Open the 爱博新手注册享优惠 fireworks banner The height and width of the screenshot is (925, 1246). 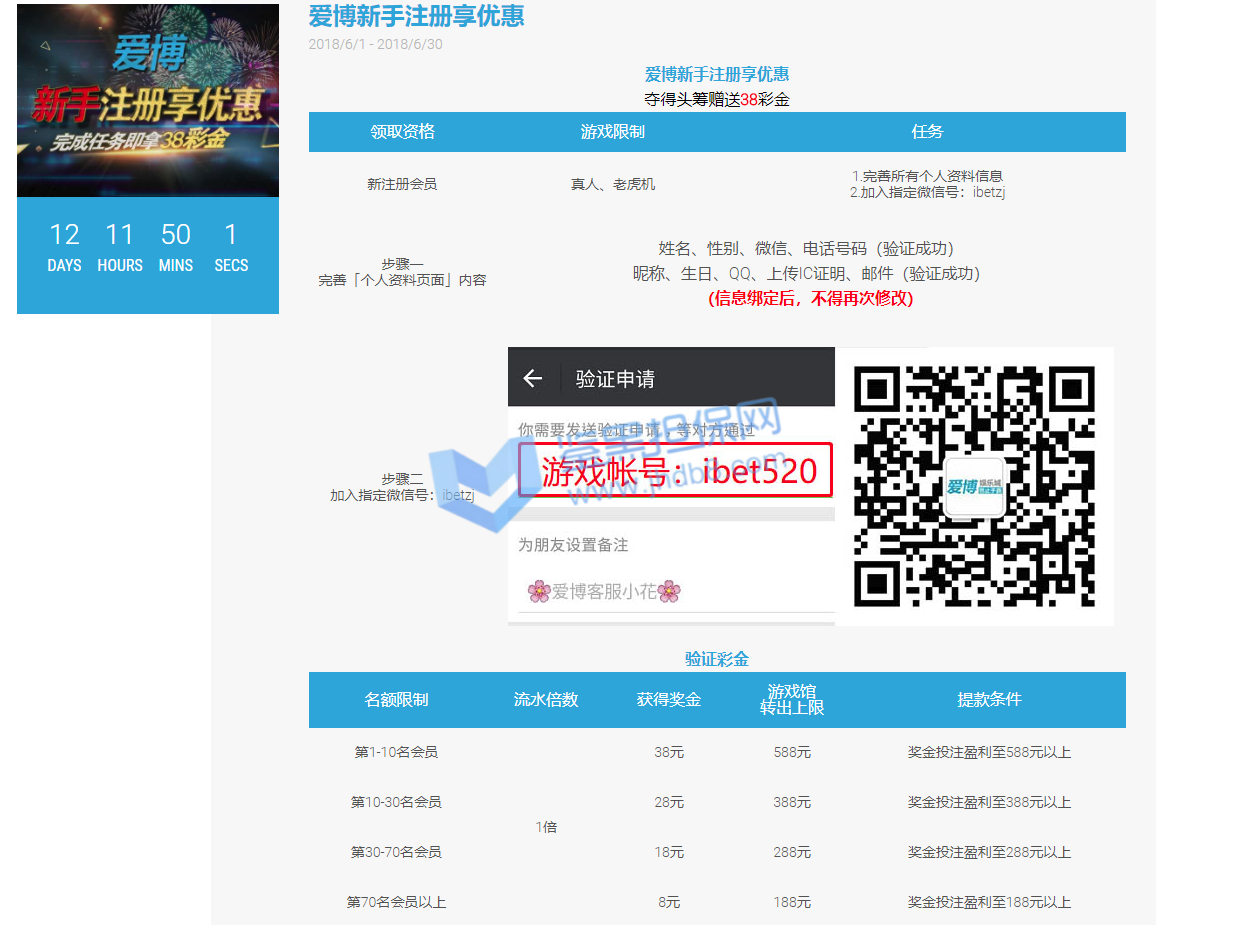pyautogui.click(x=148, y=101)
